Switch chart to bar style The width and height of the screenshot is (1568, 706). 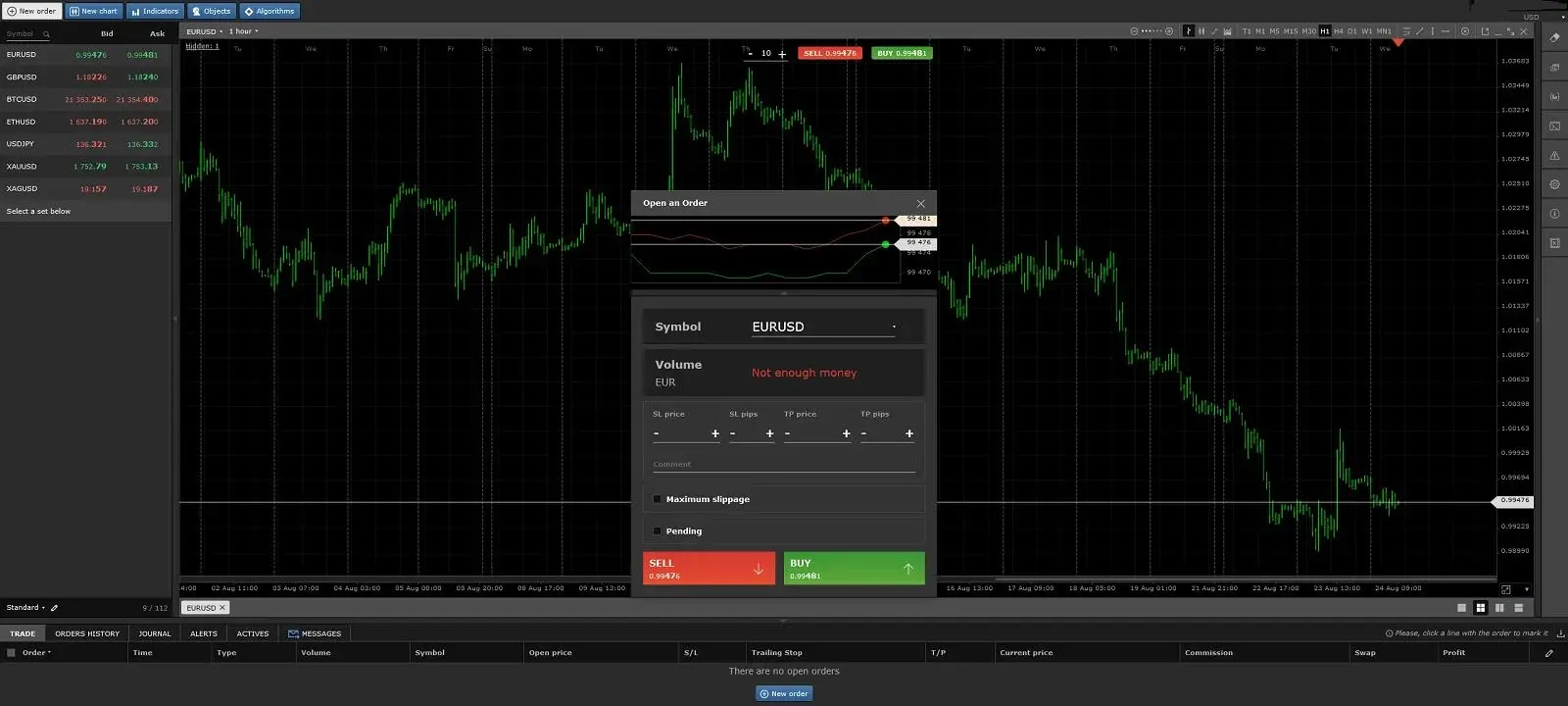[1189, 31]
